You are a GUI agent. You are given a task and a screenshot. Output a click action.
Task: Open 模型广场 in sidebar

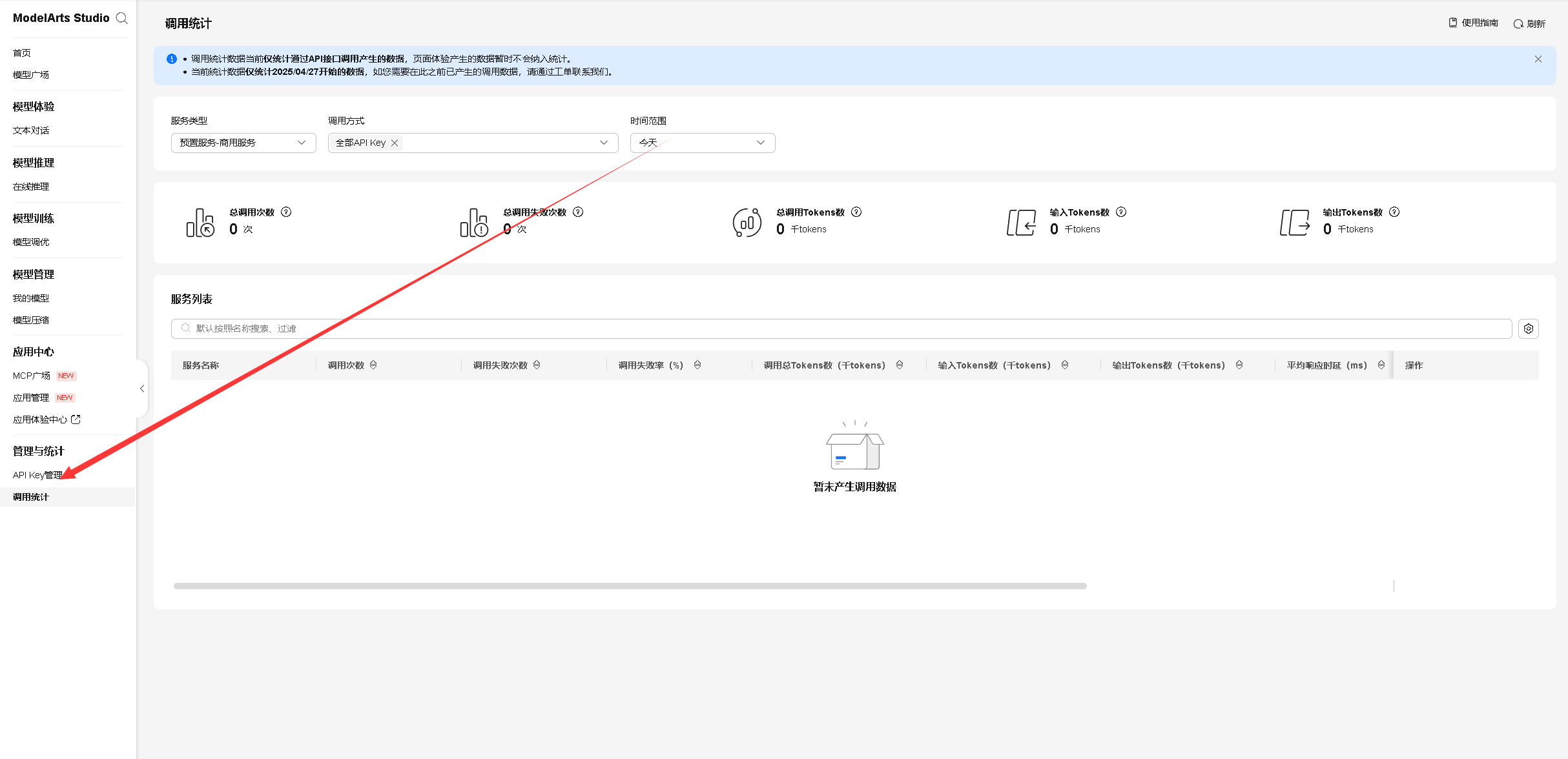(31, 75)
